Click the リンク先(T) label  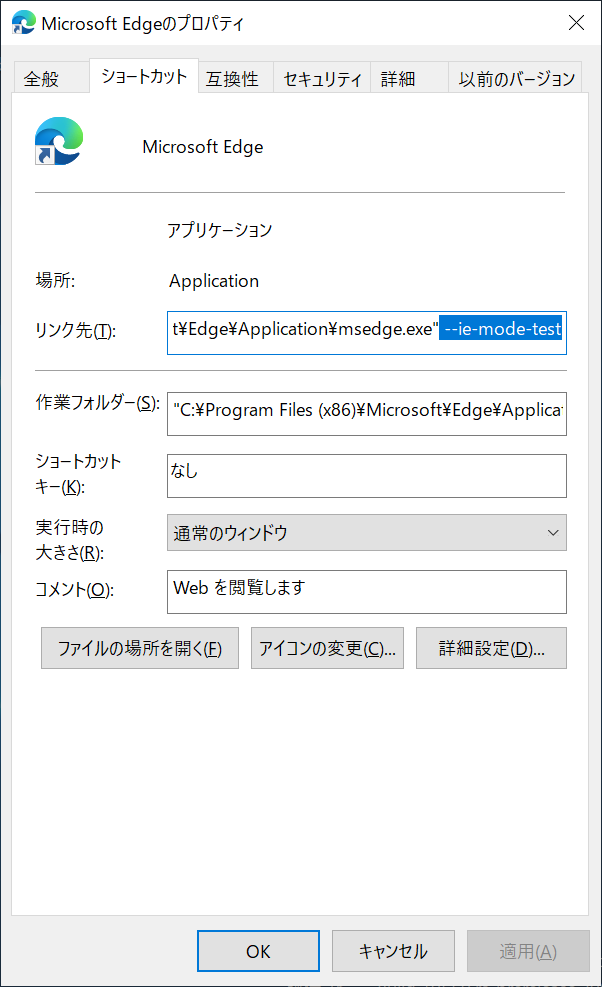76,330
